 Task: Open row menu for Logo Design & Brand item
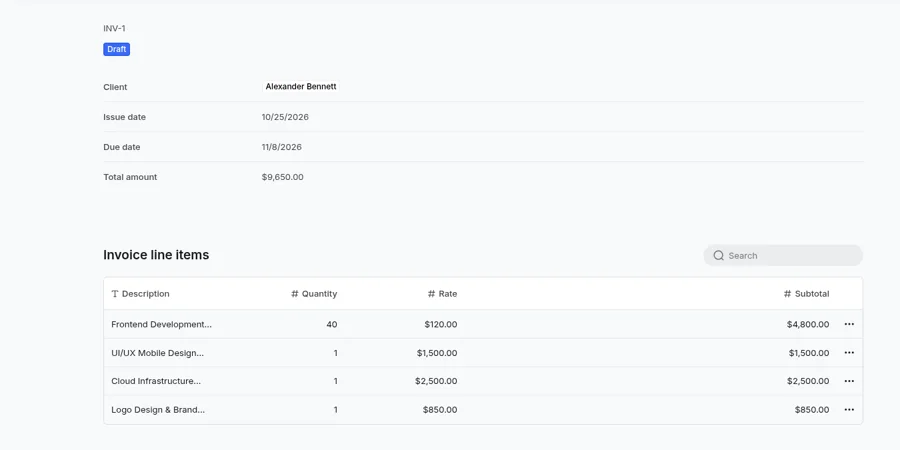[849, 410]
